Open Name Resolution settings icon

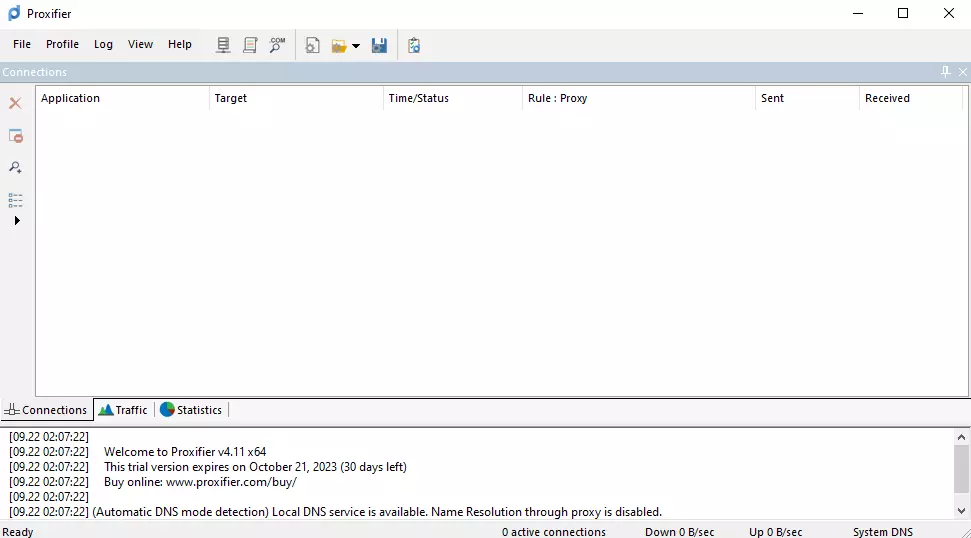(x=277, y=45)
